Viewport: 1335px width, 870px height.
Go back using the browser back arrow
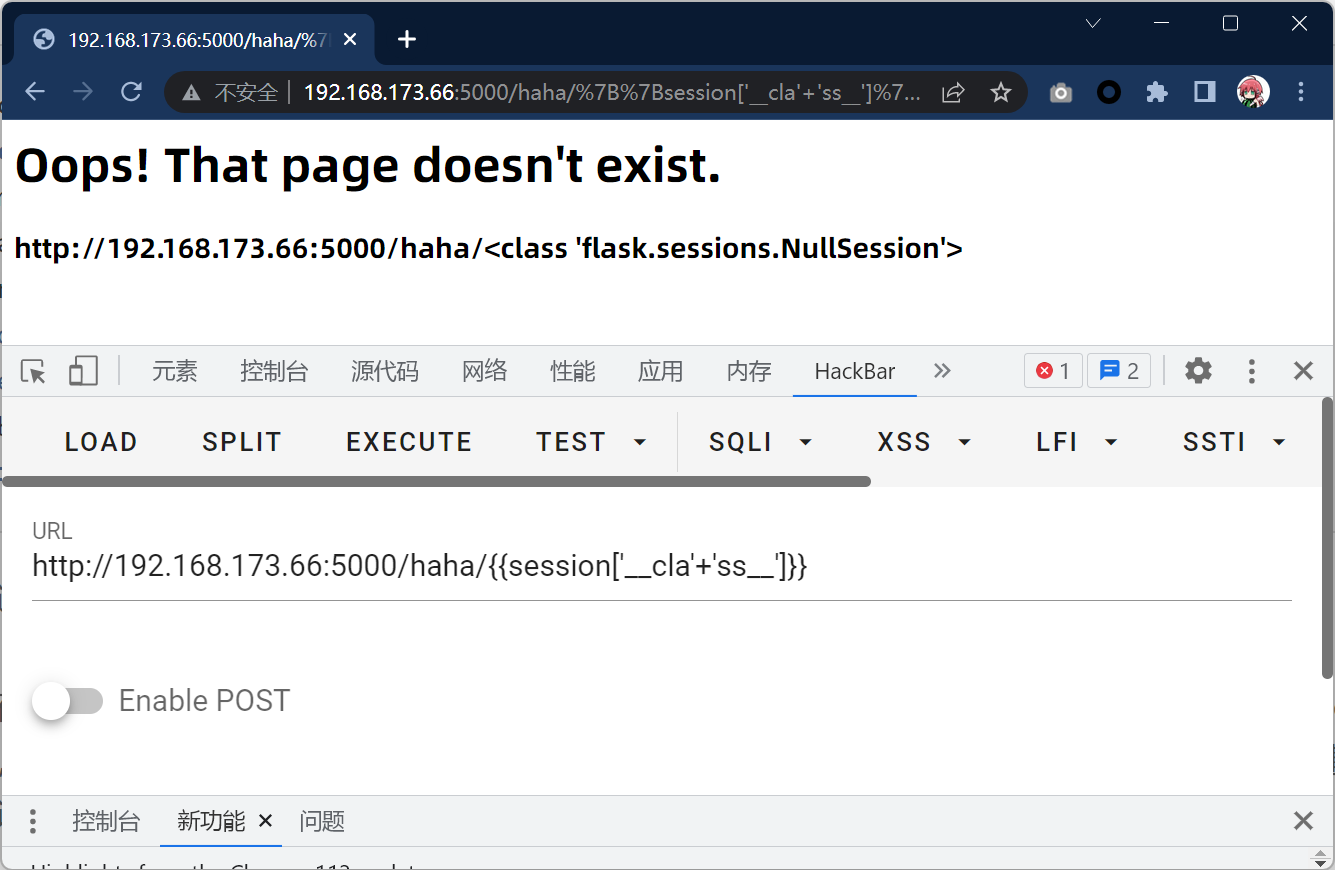[x=35, y=93]
